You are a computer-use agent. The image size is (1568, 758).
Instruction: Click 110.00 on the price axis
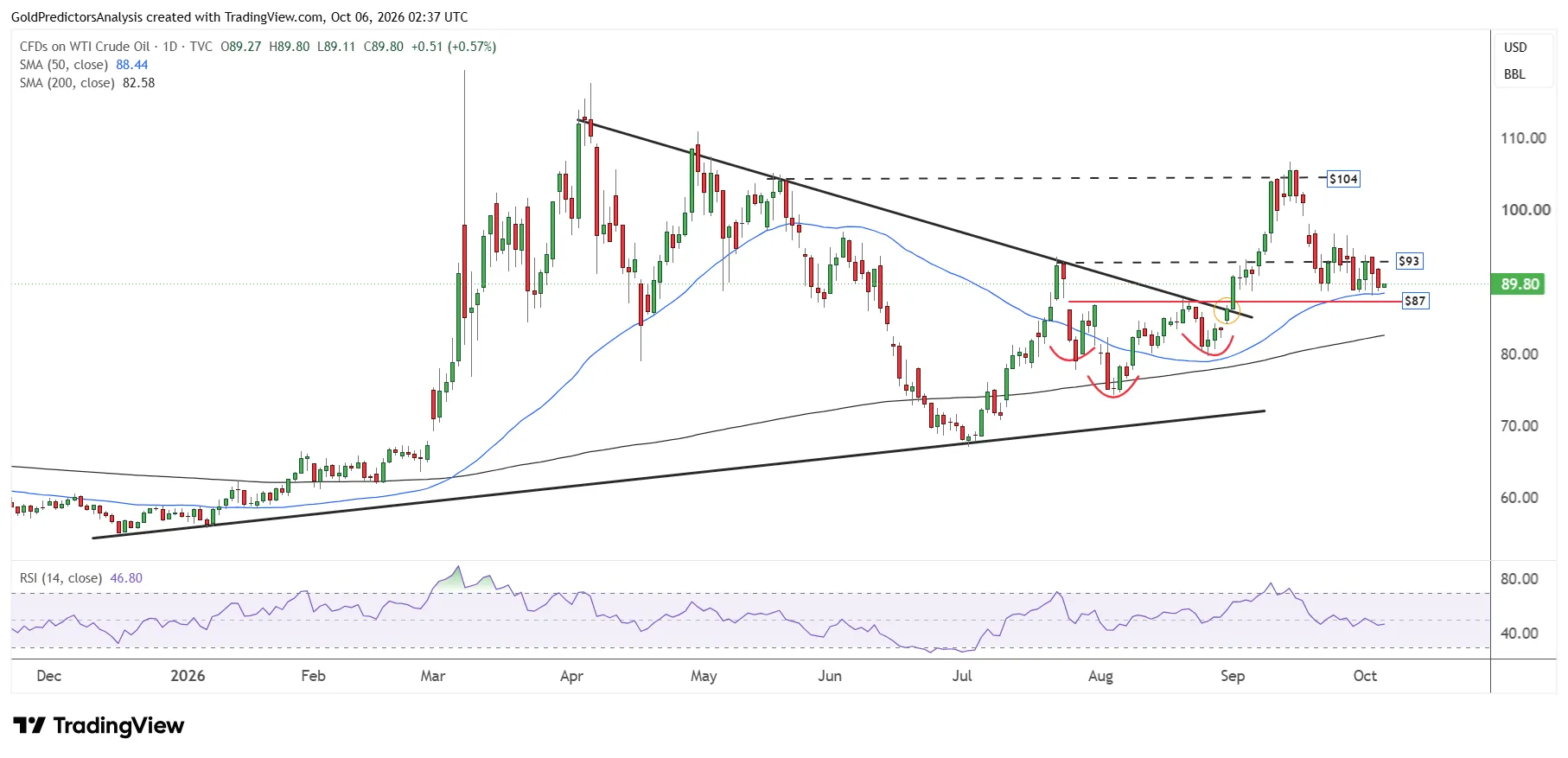point(1523,138)
